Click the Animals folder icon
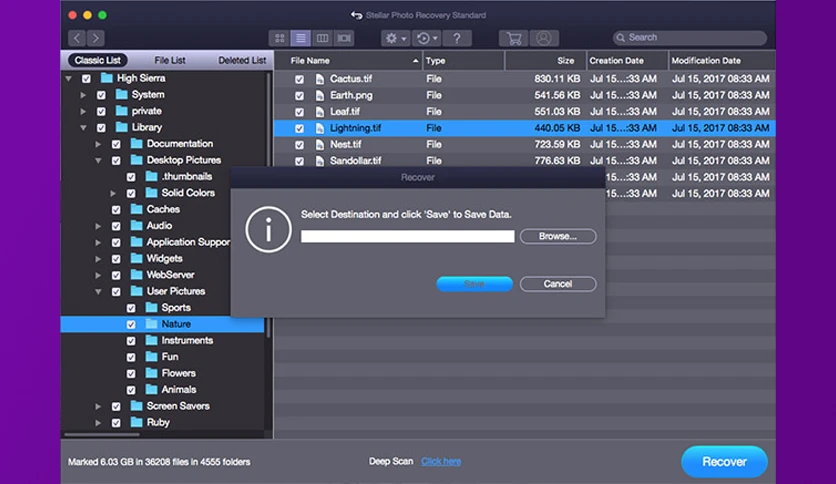 pyautogui.click(x=151, y=390)
